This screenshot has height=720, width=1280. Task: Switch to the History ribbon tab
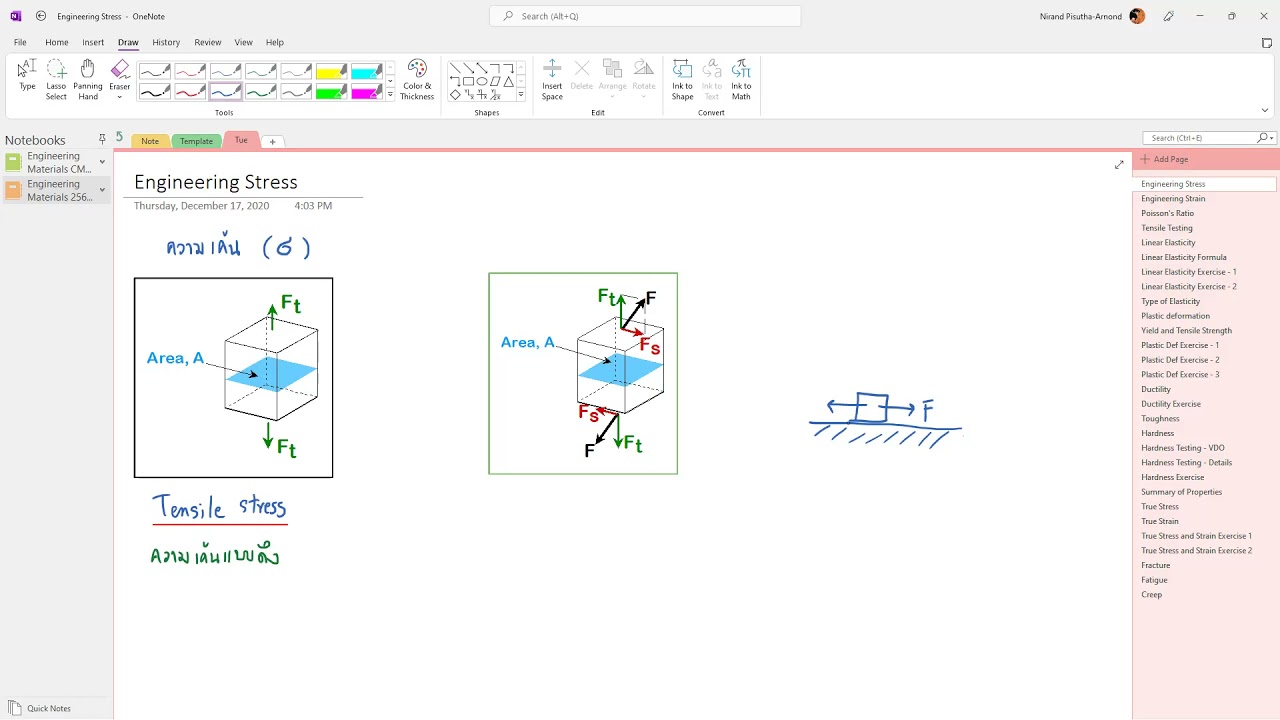(166, 42)
